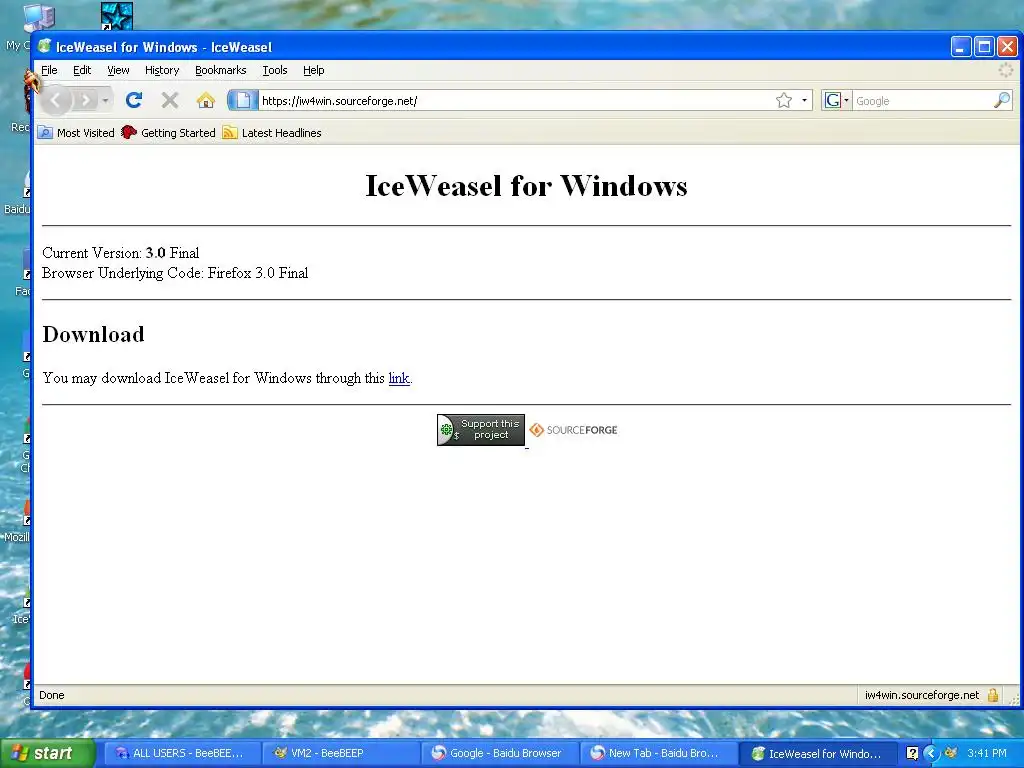Open the star shortcut icon on the desktop
The height and width of the screenshot is (768, 1024).
click(117, 16)
